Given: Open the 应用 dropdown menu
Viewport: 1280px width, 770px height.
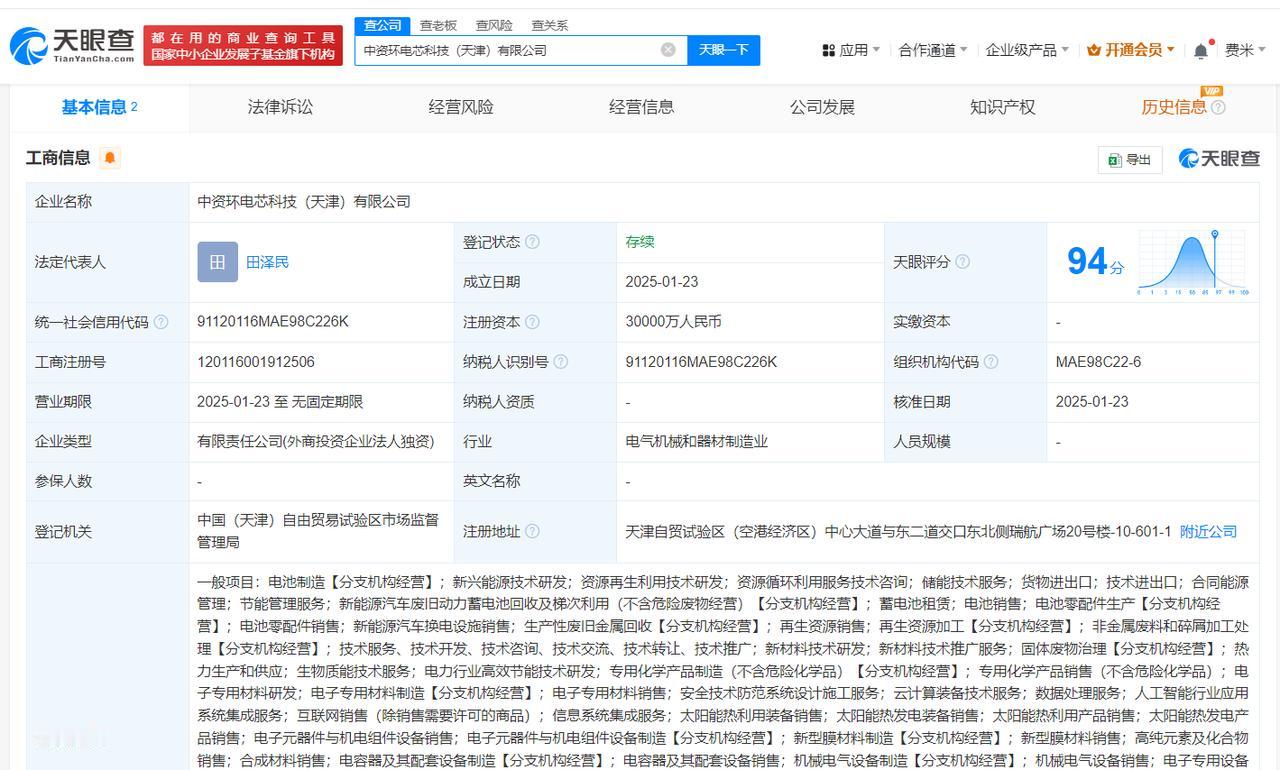Looking at the screenshot, I should click(851, 50).
